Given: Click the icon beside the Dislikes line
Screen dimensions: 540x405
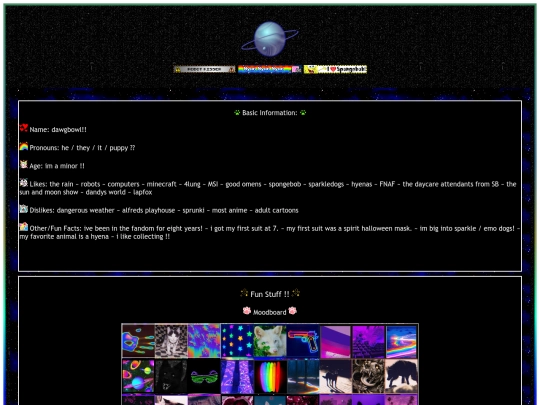Looking at the screenshot, I should (x=24, y=209).
